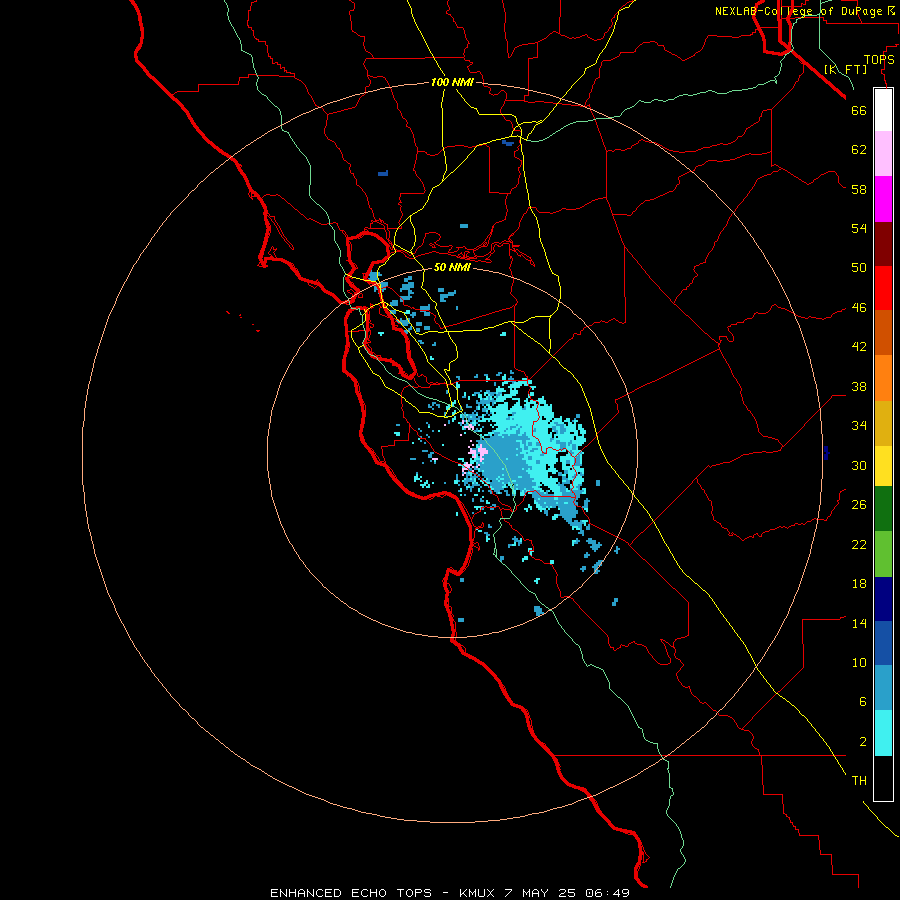Click the magenta legend swatch above 54
The width and height of the screenshot is (900, 900).
(883, 199)
